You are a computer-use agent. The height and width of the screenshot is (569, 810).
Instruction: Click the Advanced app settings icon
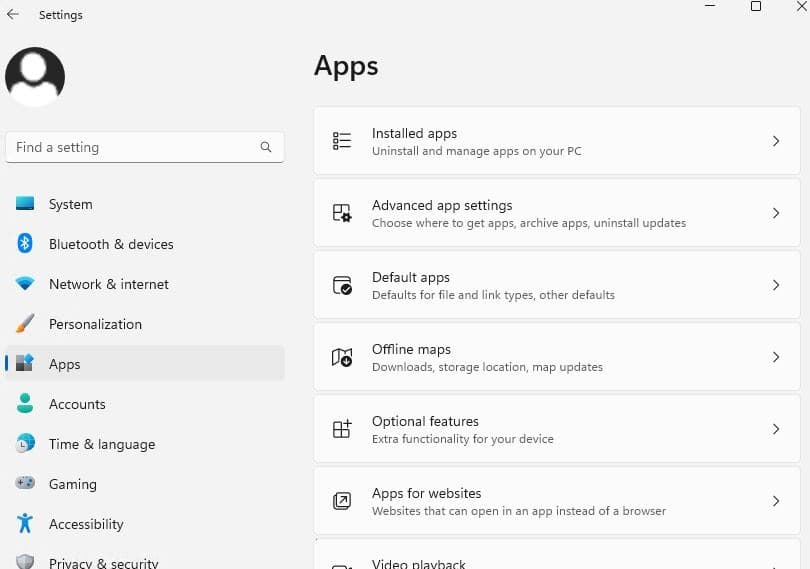coord(342,213)
